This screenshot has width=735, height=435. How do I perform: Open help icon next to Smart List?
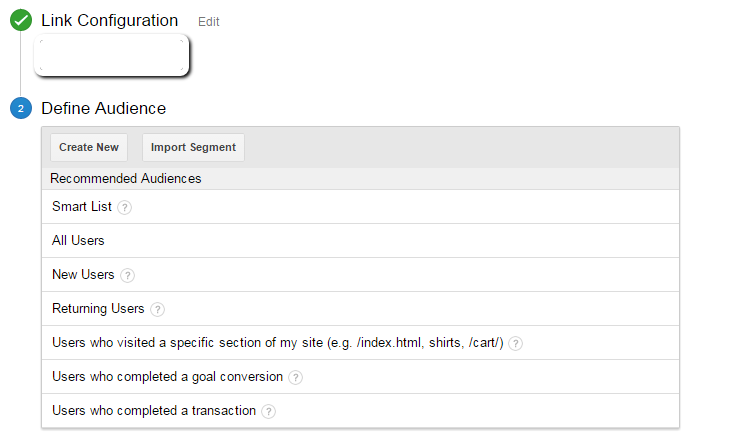pos(124,207)
